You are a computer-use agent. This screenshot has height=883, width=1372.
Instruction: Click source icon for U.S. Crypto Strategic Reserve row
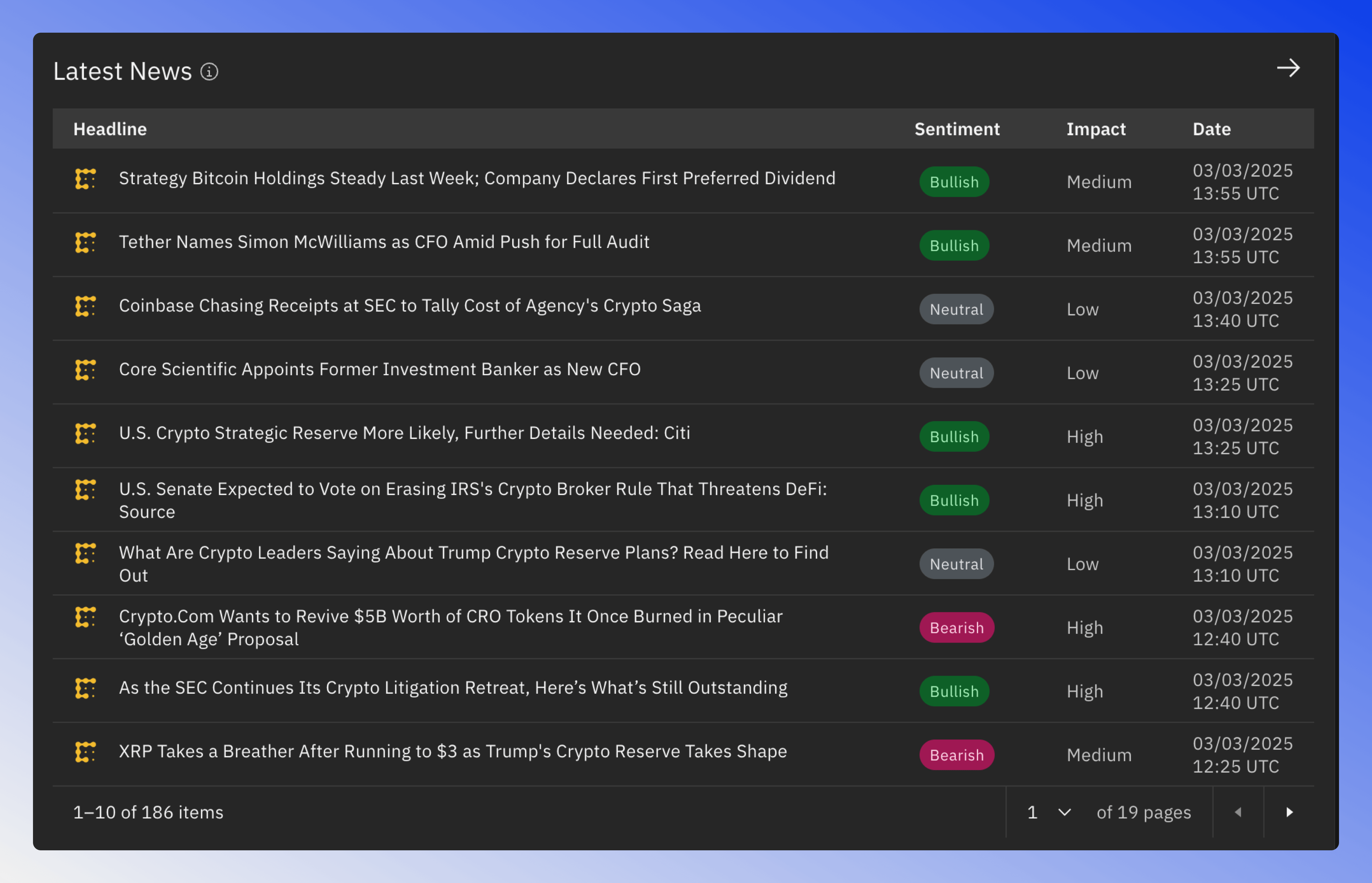coord(85,433)
